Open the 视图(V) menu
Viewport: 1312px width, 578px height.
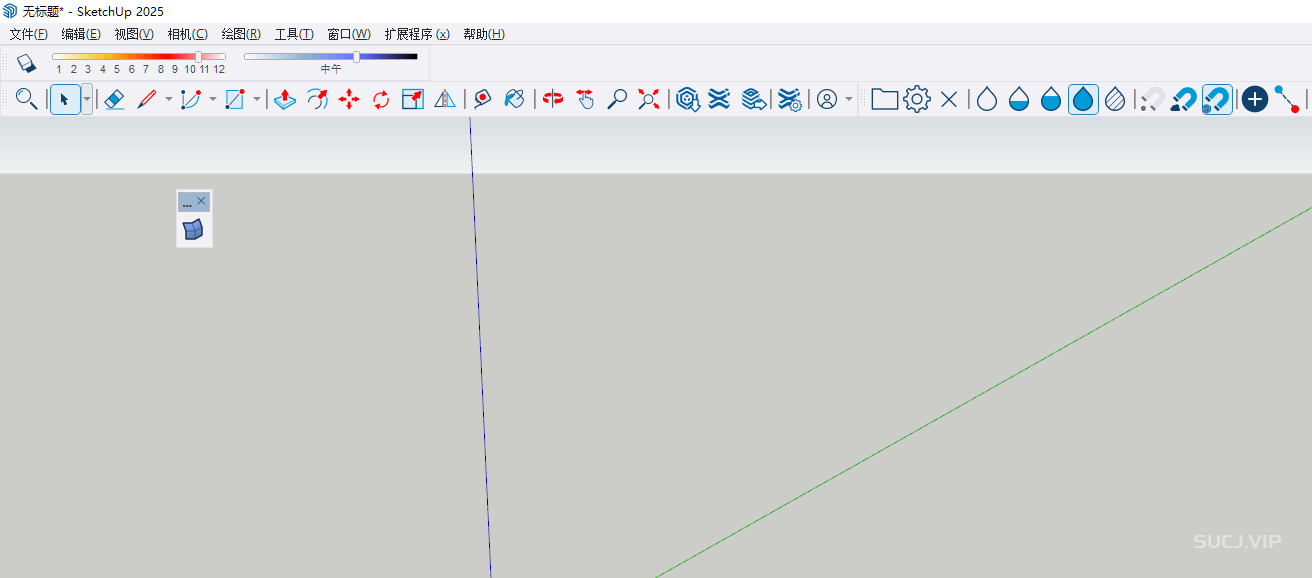134,34
